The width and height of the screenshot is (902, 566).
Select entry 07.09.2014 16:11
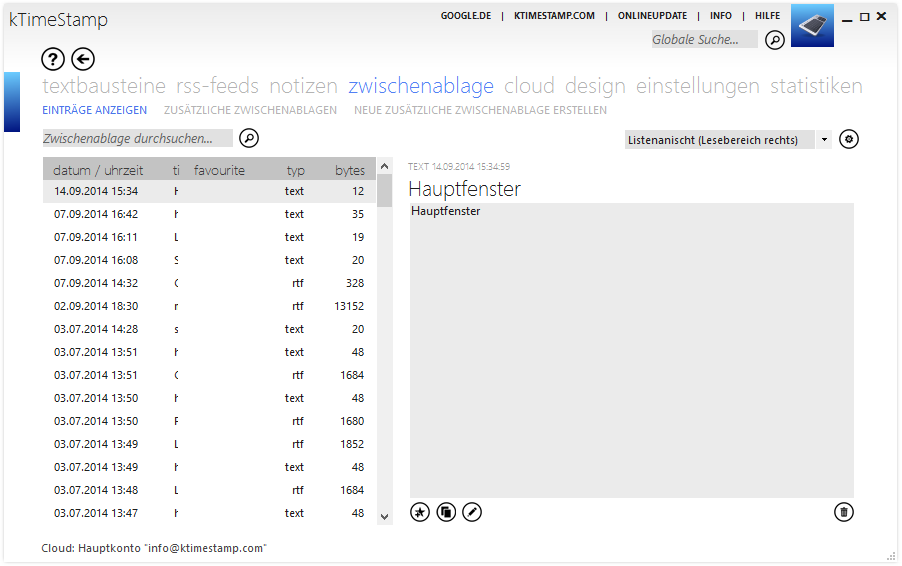(209, 237)
